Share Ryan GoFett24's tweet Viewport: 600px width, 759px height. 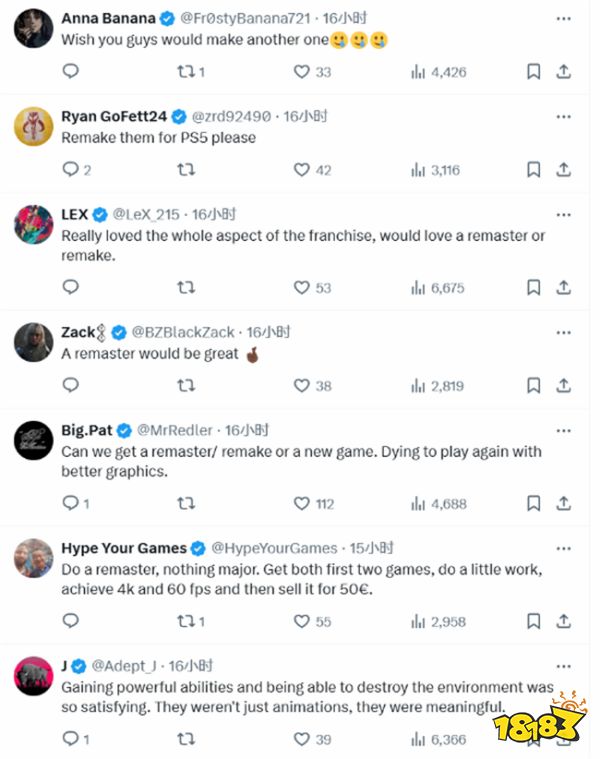tap(563, 170)
